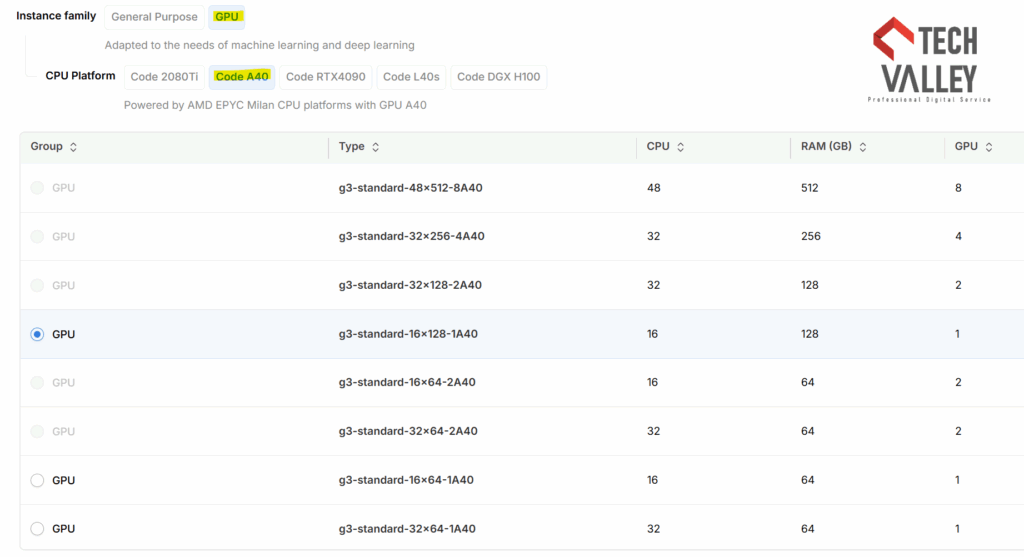
Task: Sort table by GPU column arrows
Action: click(989, 147)
